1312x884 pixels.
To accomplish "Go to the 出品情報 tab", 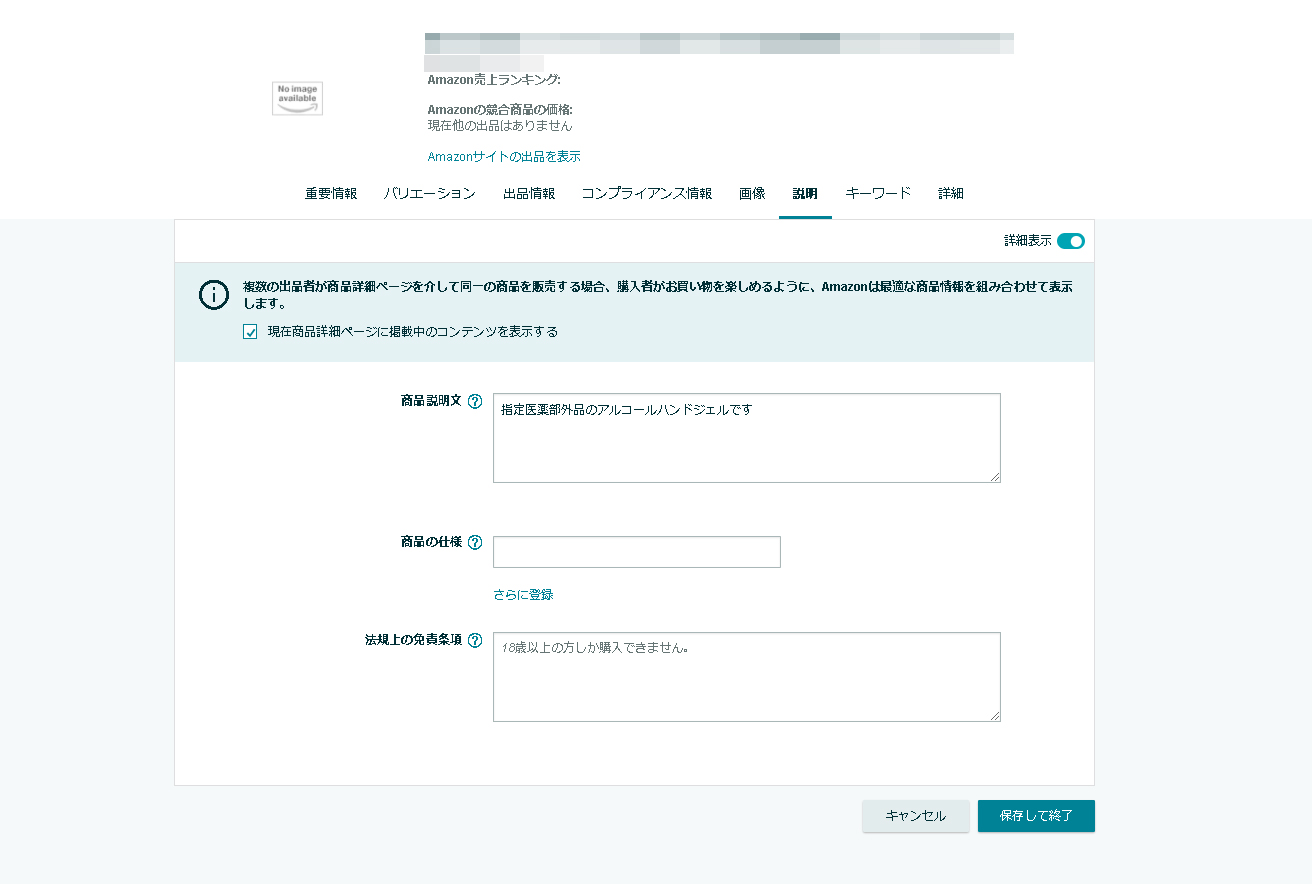I will pyautogui.click(x=529, y=194).
